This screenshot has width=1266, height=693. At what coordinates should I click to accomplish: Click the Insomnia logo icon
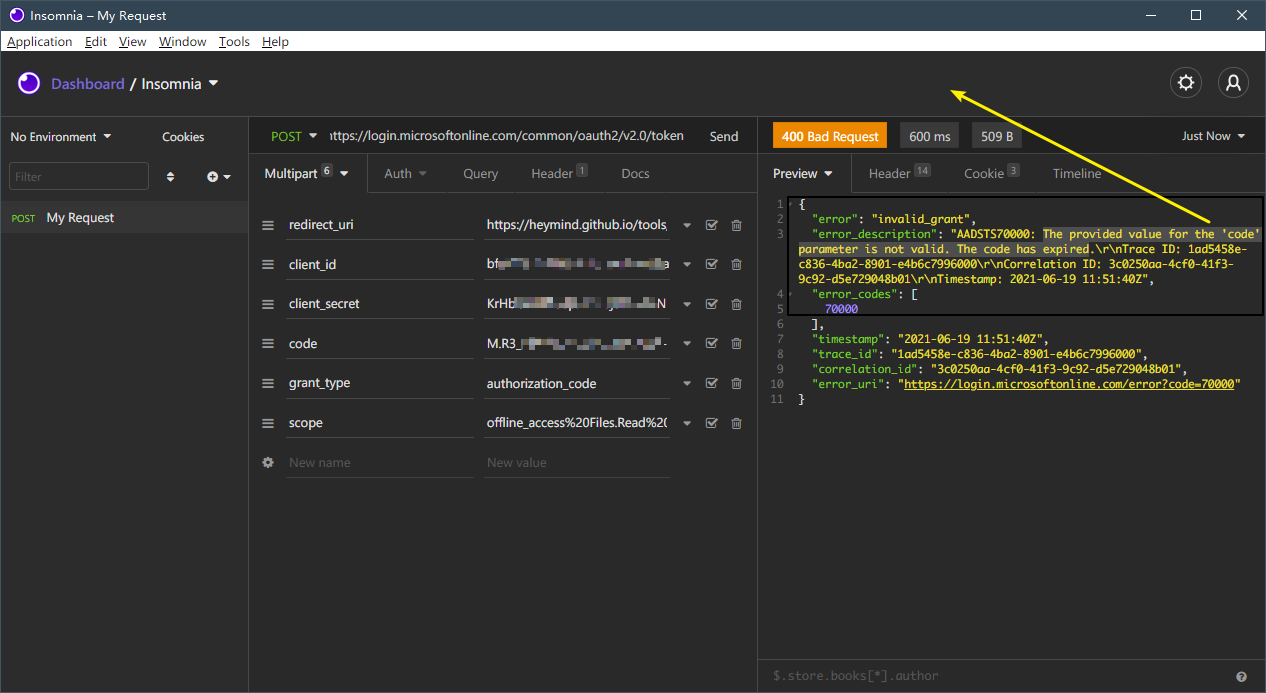tap(29, 83)
